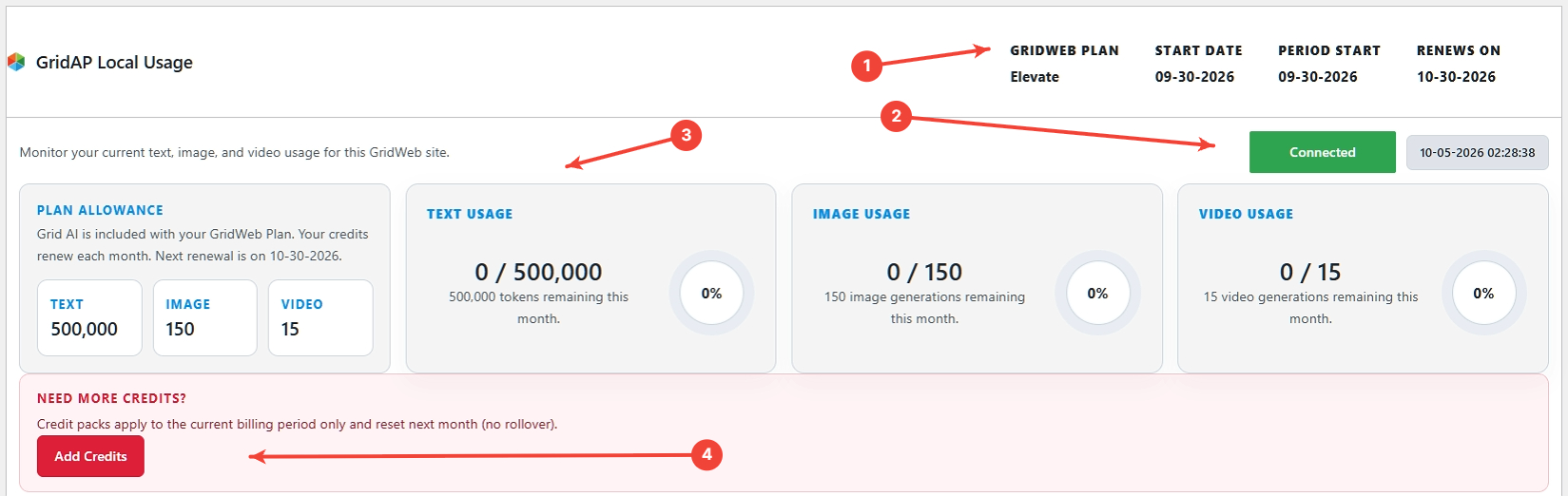This screenshot has width=1568, height=496.
Task: Click the VIDEO USAGE heading
Action: pyautogui.click(x=1246, y=214)
